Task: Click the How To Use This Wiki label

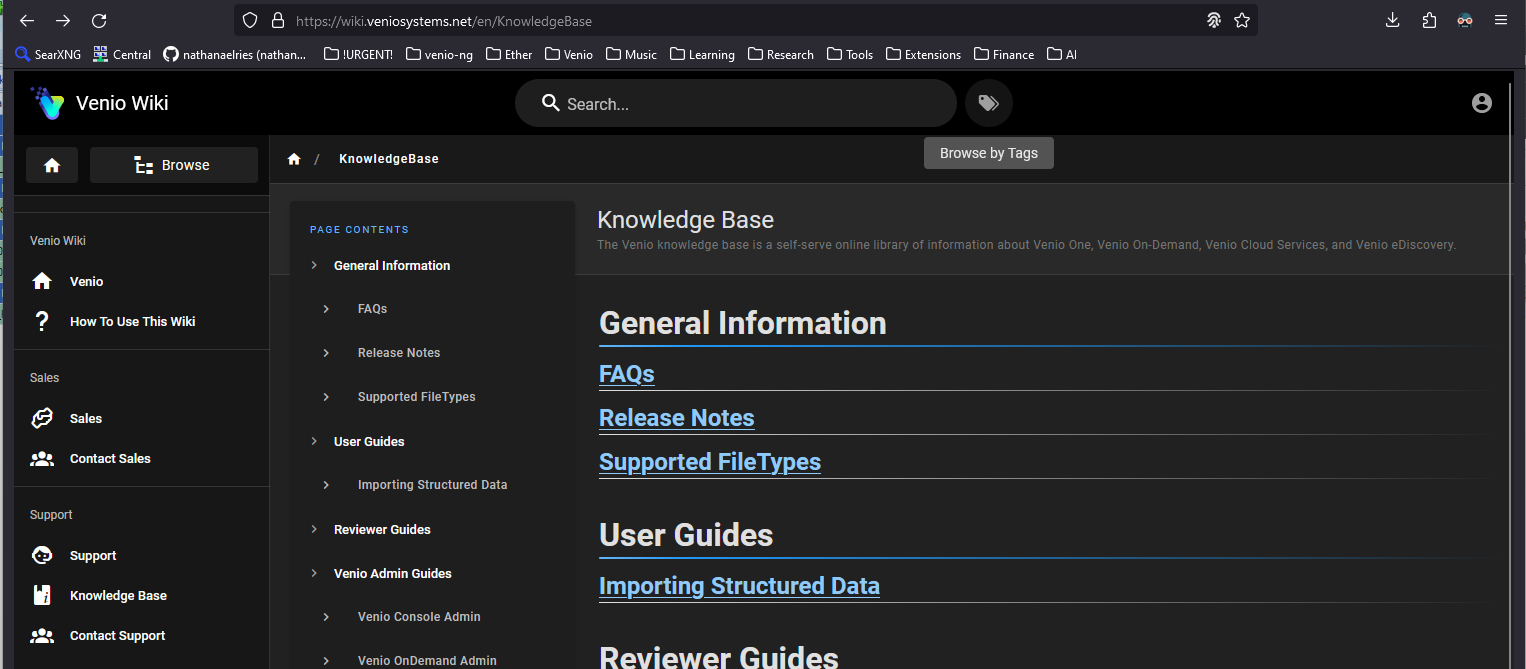Action: point(132,322)
